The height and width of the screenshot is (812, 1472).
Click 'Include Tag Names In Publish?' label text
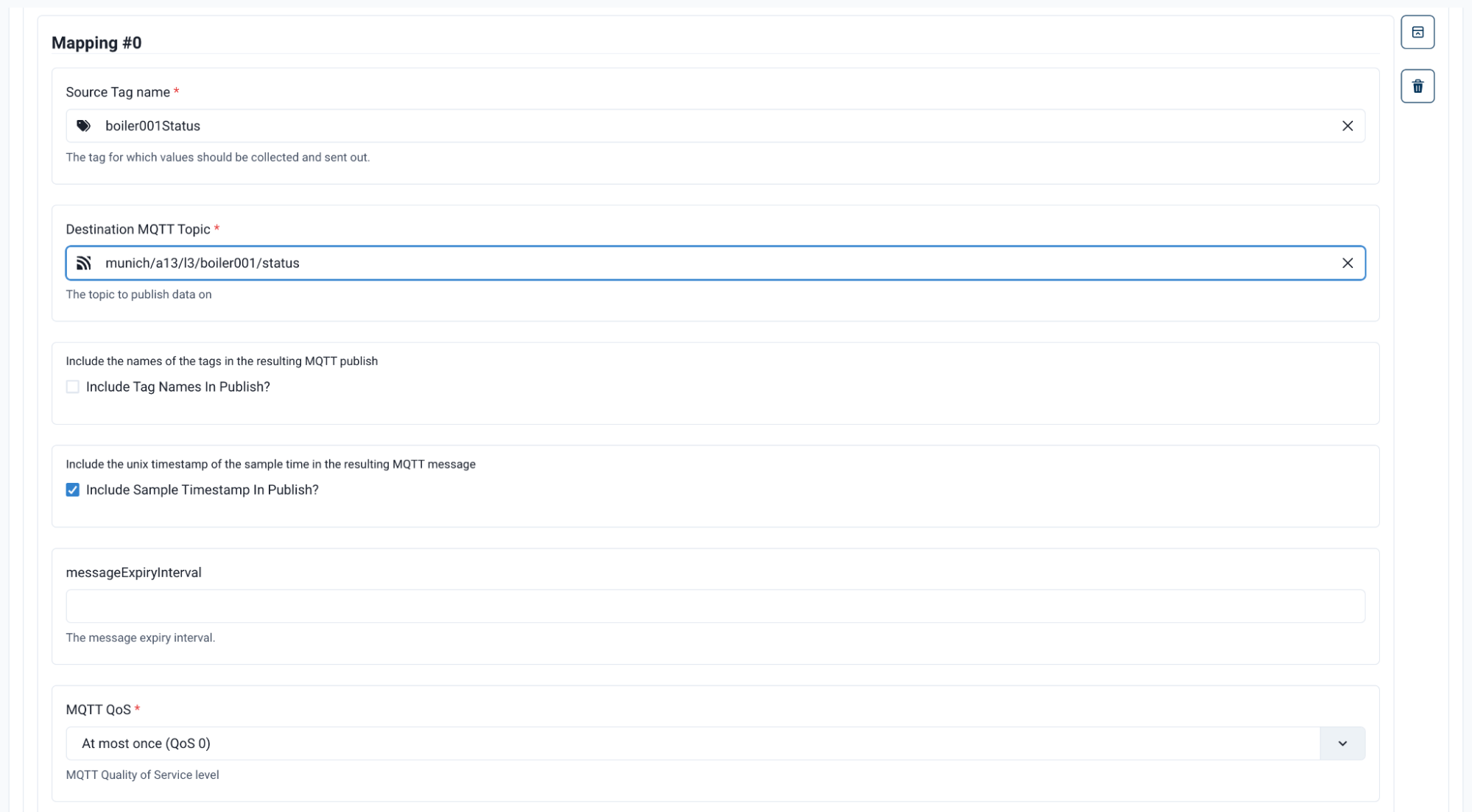(x=178, y=386)
